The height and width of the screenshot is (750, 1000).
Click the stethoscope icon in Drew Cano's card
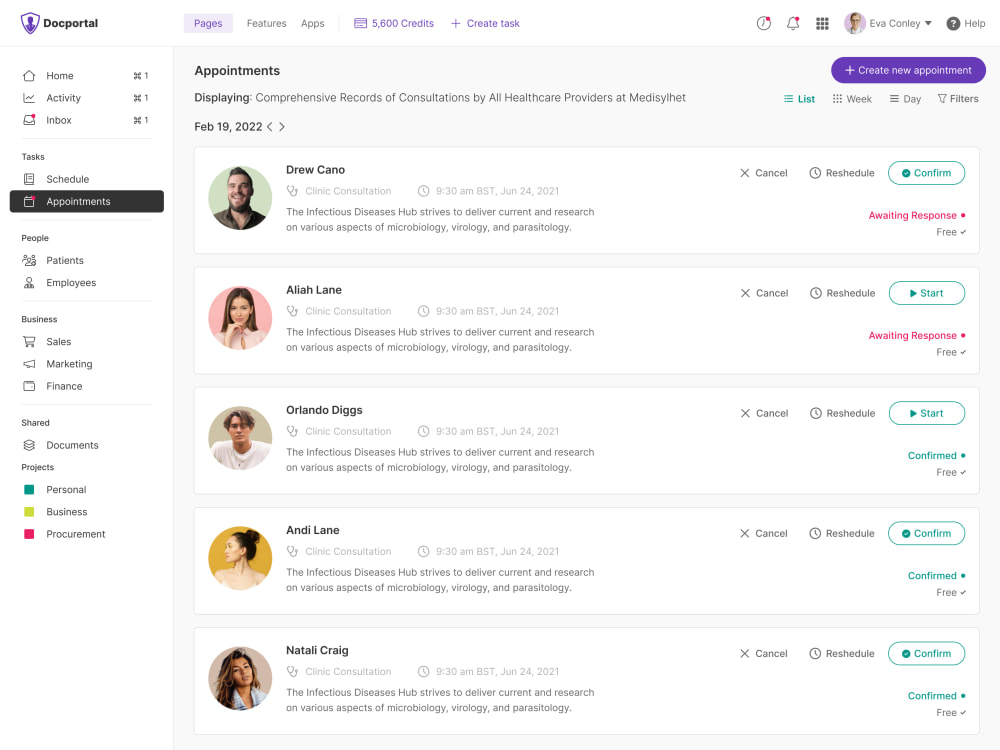coord(292,191)
